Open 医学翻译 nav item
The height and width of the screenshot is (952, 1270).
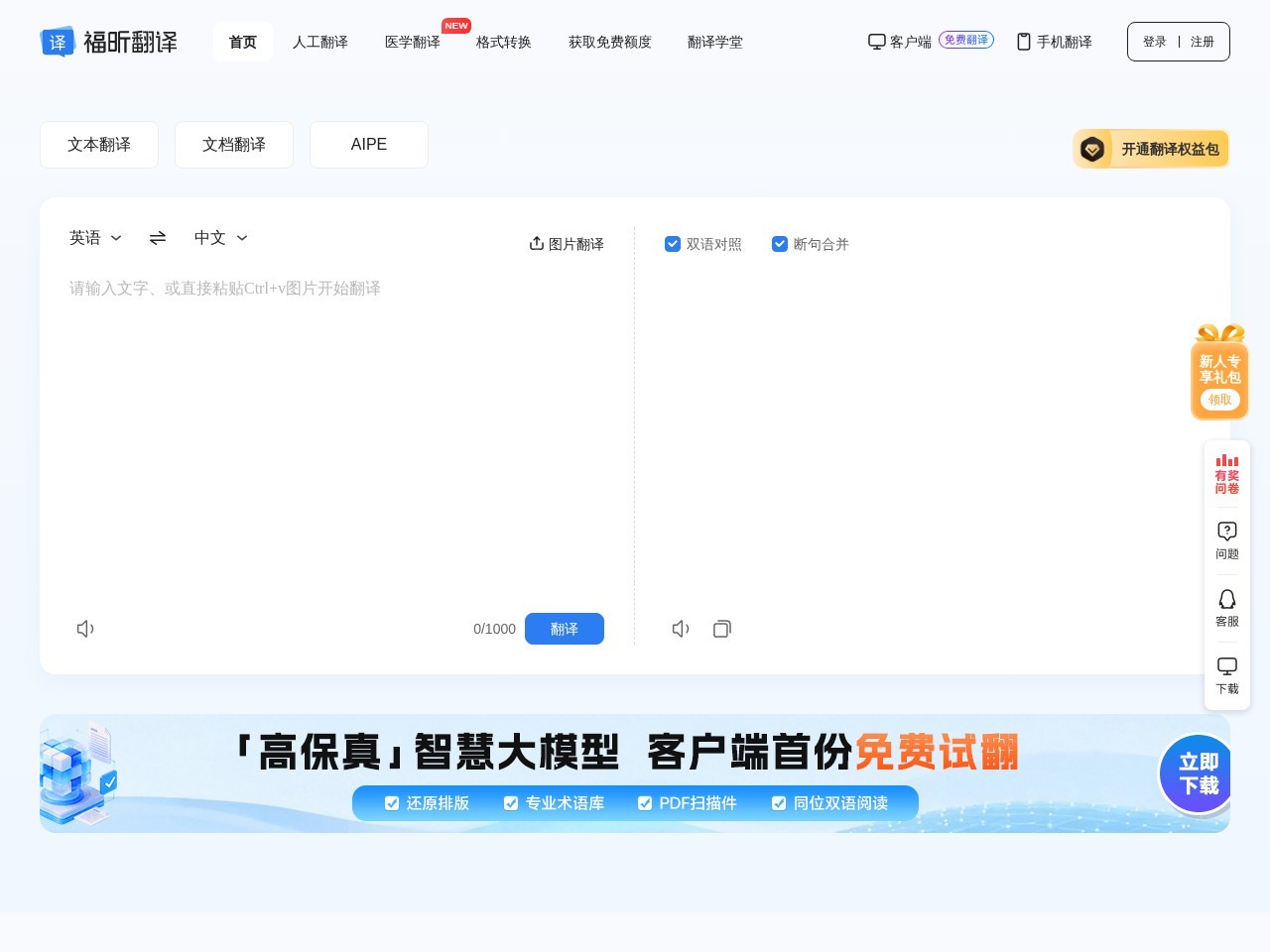(413, 42)
